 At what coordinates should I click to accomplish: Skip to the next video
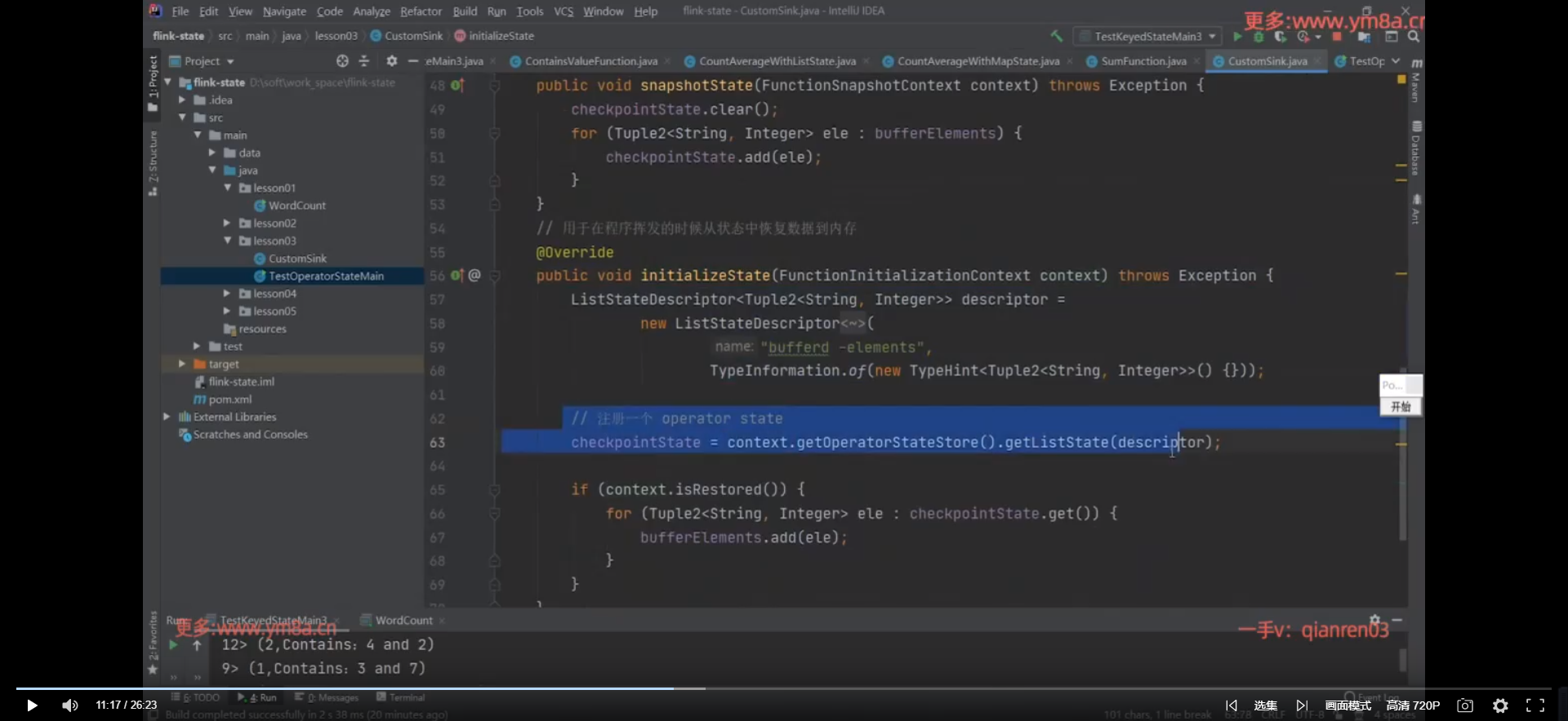point(1302,705)
